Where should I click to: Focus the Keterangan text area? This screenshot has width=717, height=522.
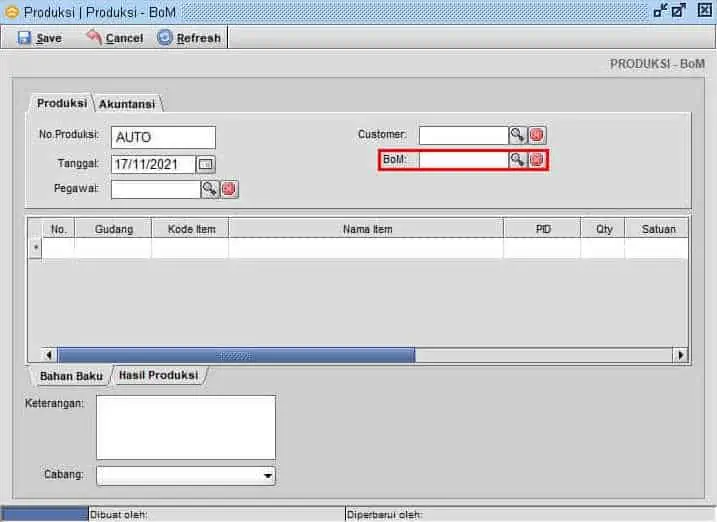pyautogui.click(x=185, y=427)
